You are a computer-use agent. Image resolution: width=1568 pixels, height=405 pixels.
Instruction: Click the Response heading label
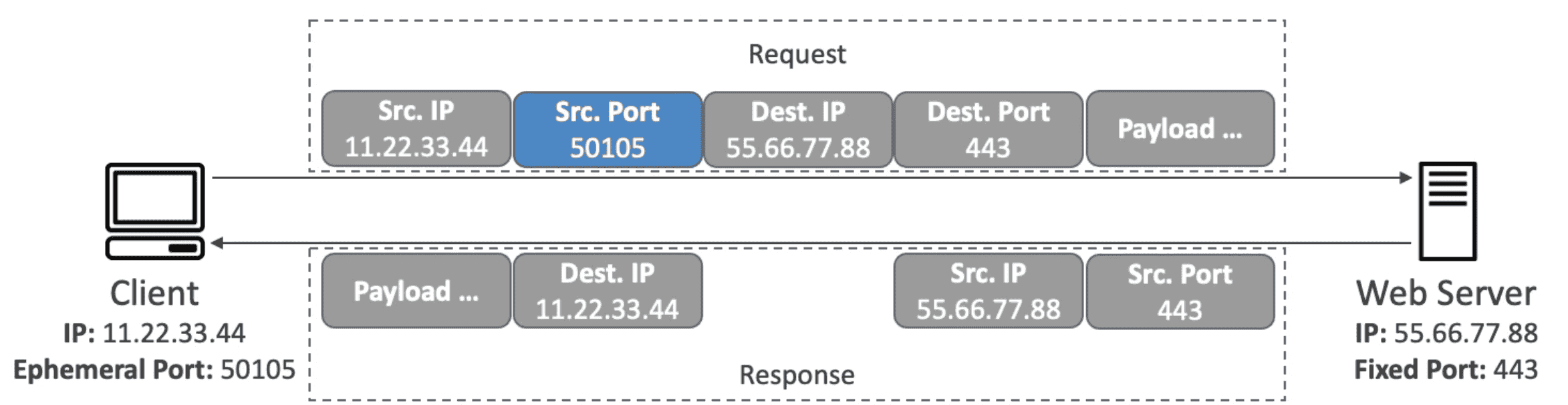click(797, 375)
